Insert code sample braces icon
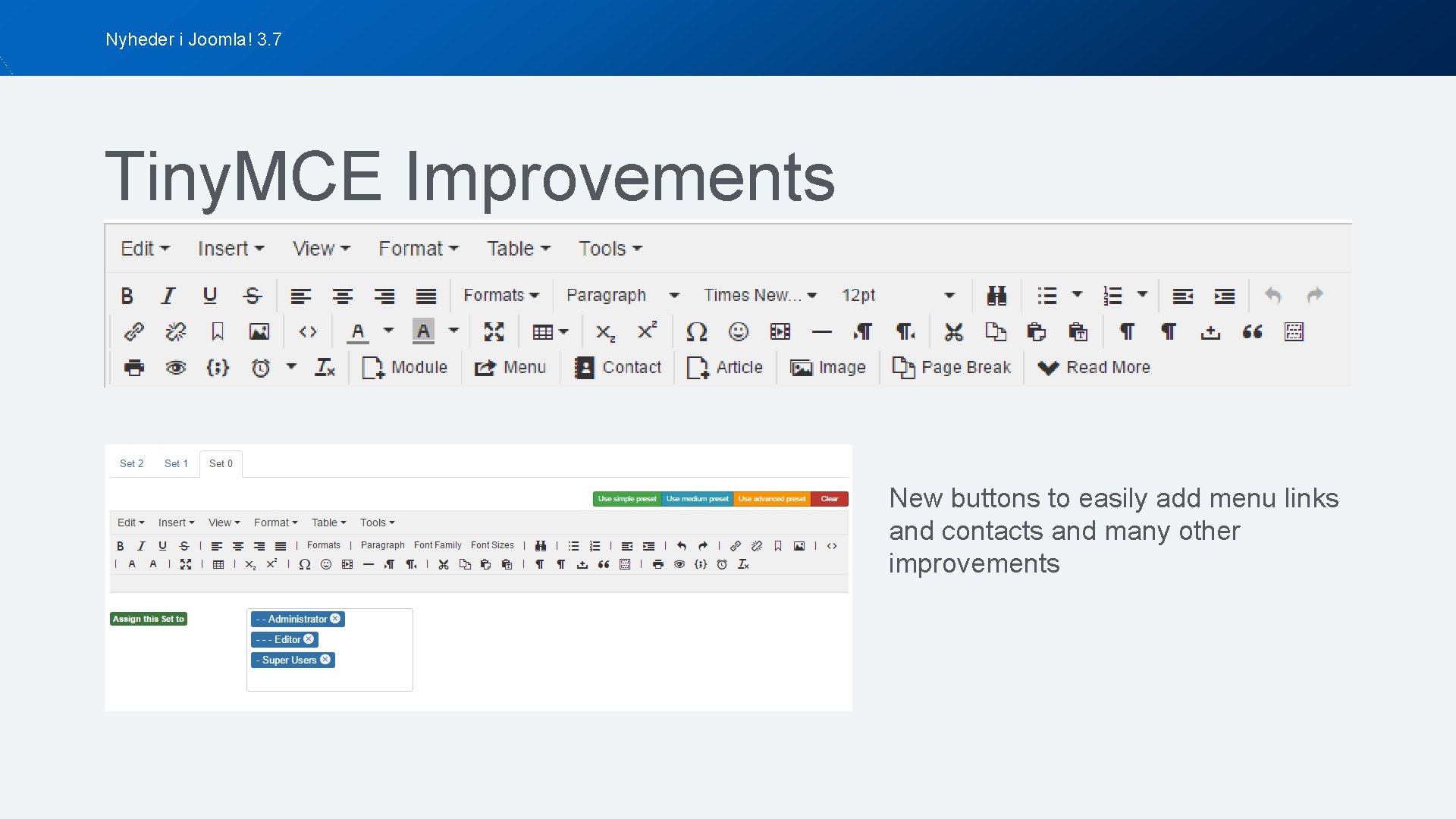 tap(218, 368)
